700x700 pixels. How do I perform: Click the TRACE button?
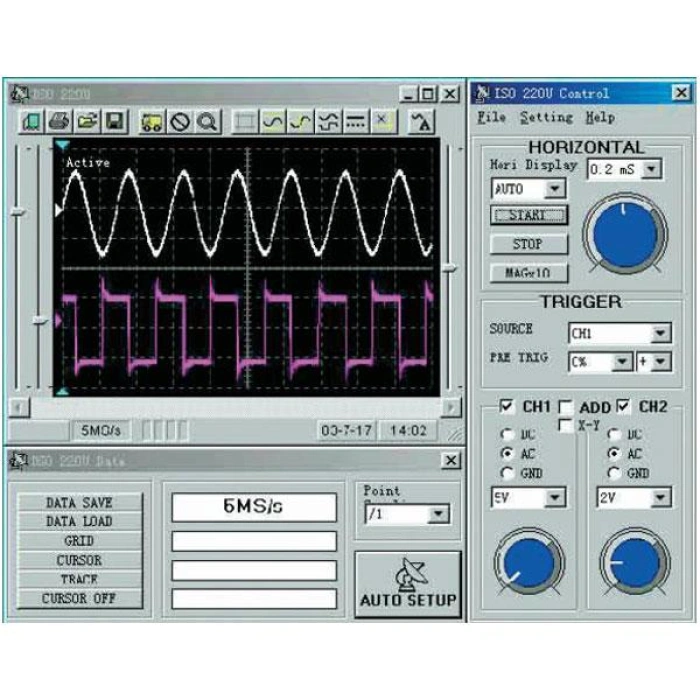[x=80, y=579]
